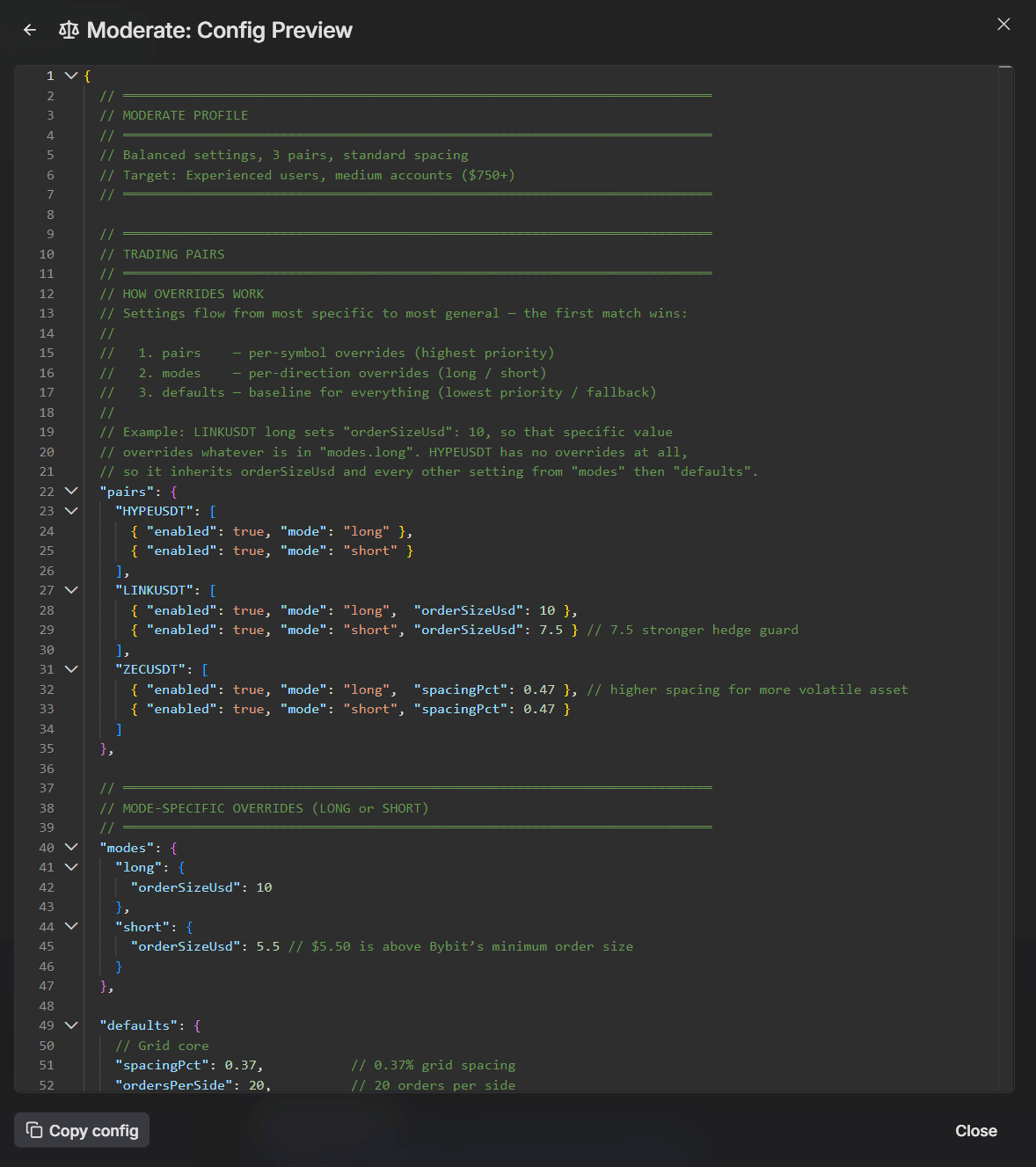Click the vertical scrollbar of the code editor
This screenshot has width=1036, height=1167.
(x=1005, y=579)
